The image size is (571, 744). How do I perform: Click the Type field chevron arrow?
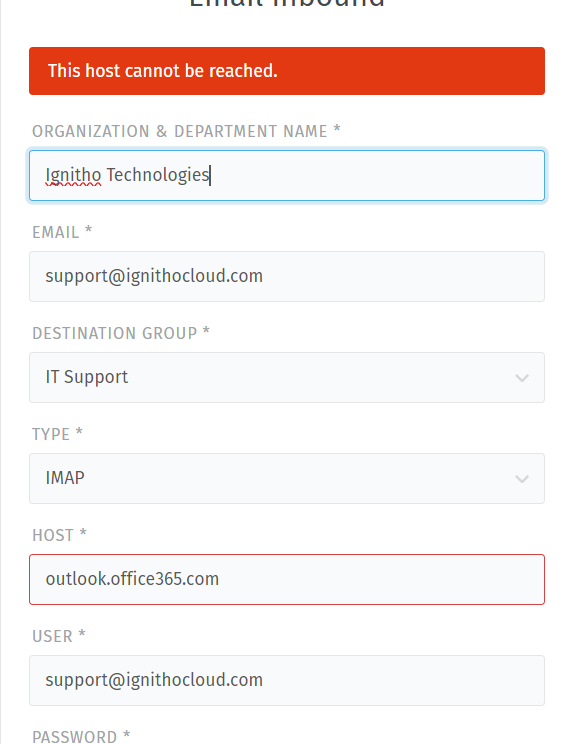pos(522,479)
